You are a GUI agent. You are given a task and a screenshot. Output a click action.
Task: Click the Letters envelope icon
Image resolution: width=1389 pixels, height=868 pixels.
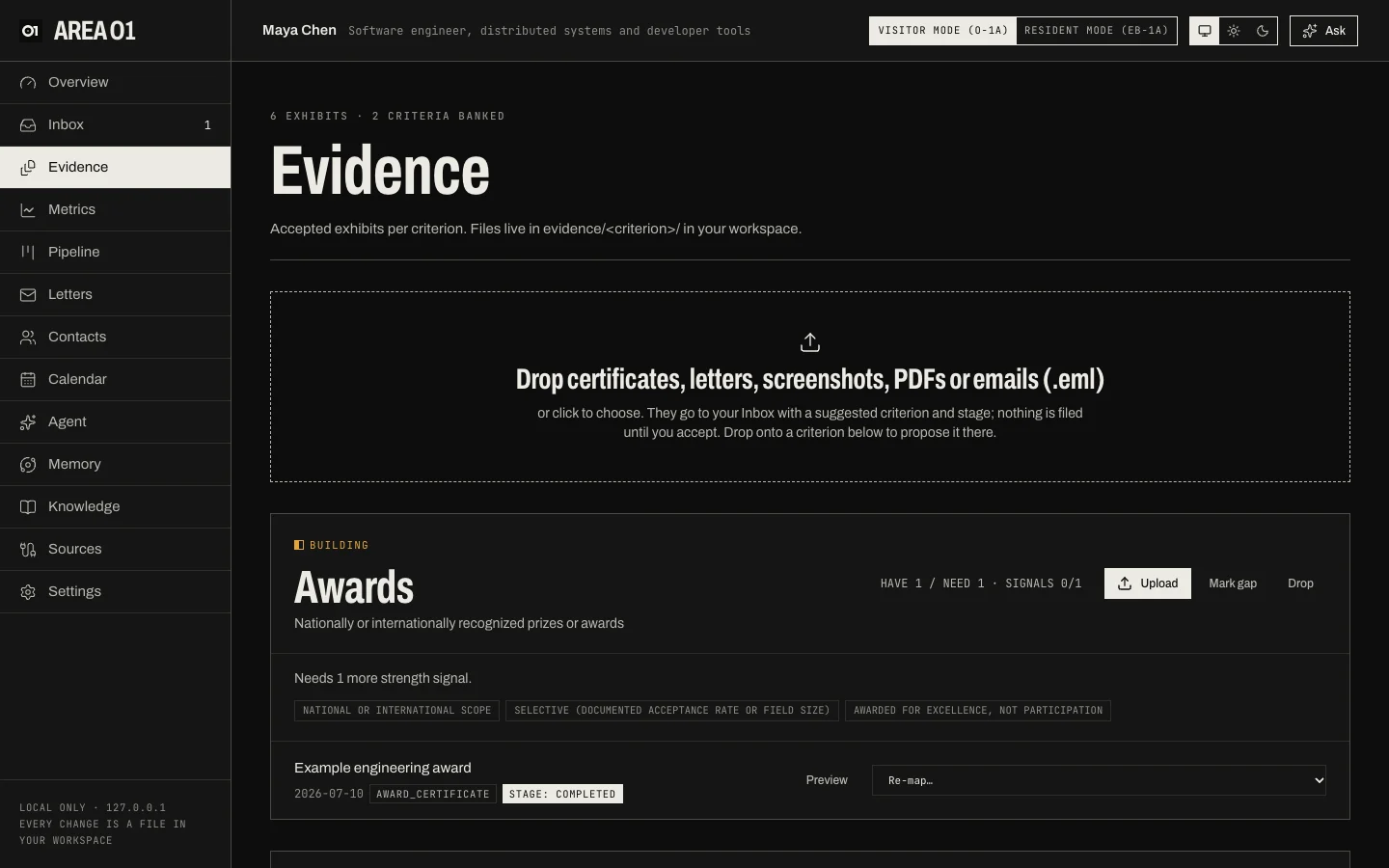28,295
